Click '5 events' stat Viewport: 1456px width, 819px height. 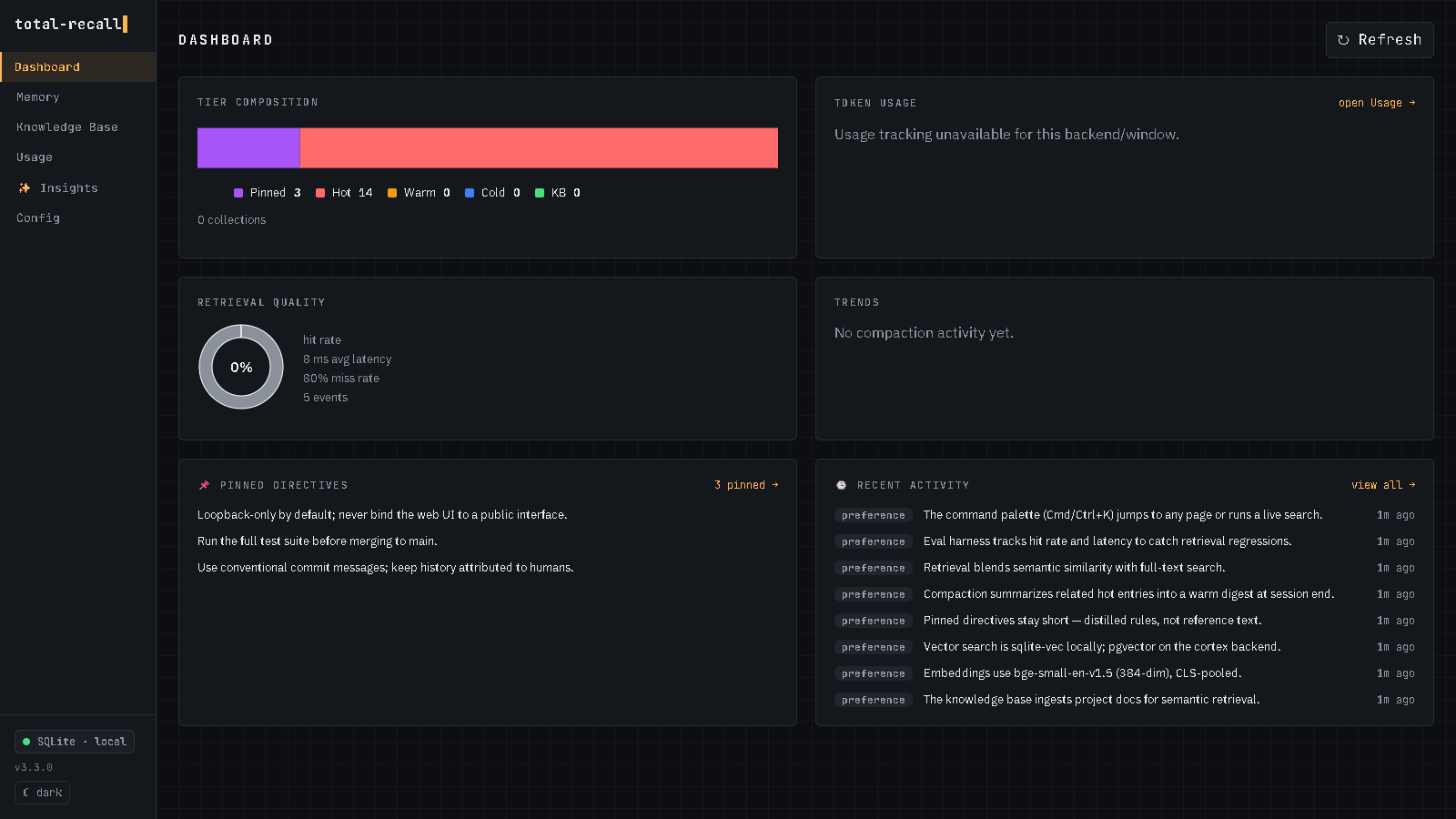pos(326,398)
